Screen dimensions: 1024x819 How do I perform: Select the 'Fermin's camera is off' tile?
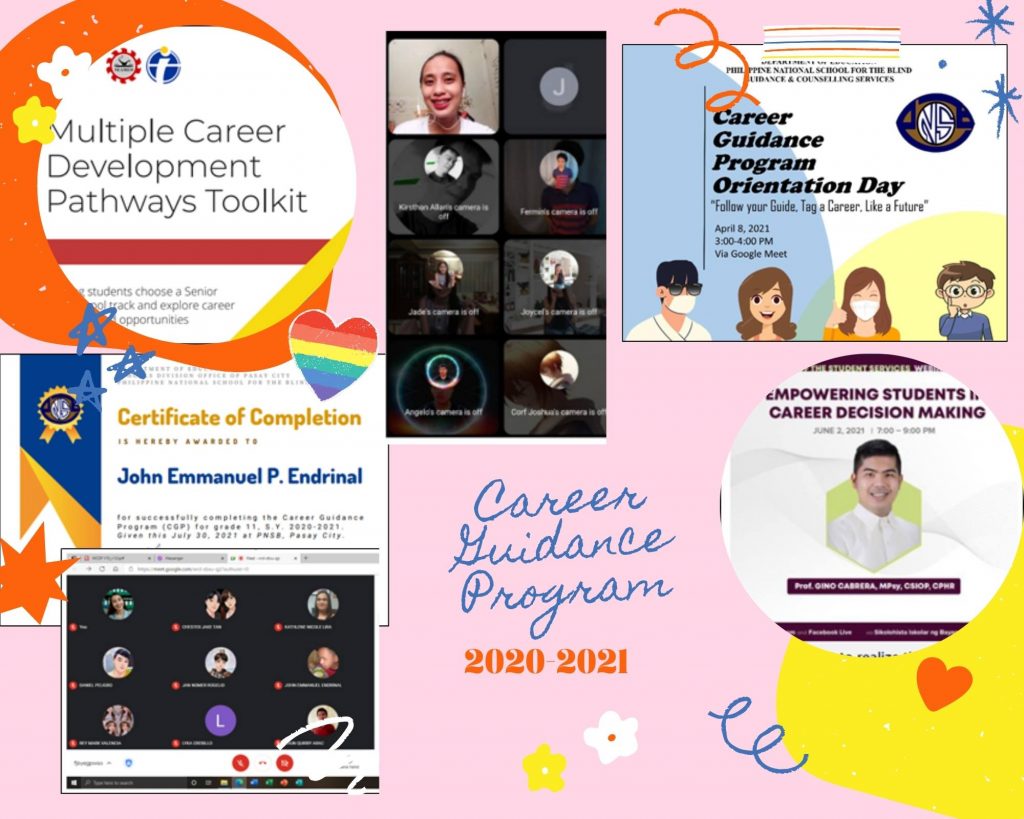[555, 187]
